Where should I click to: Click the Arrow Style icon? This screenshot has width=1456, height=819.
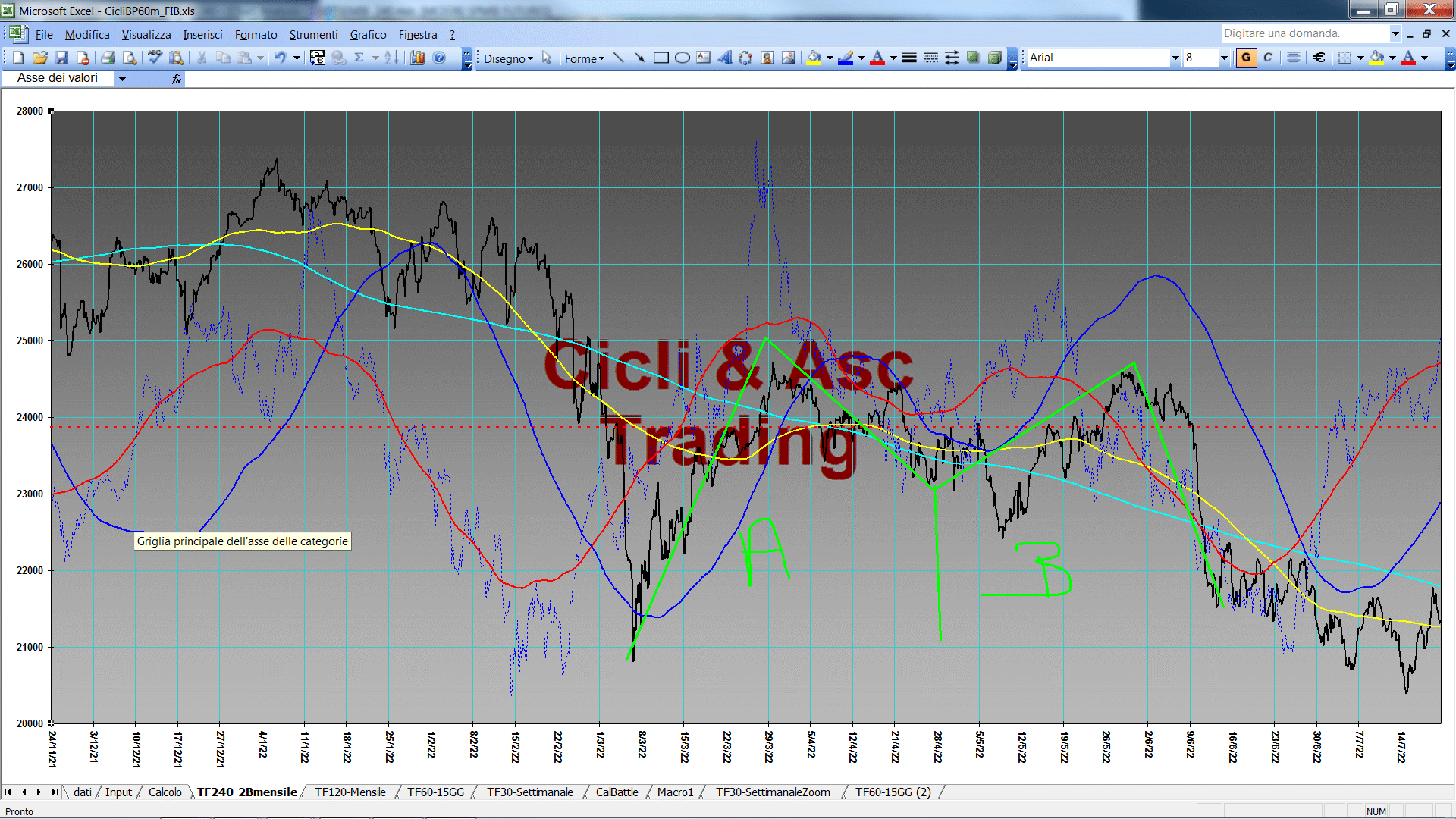[952, 58]
